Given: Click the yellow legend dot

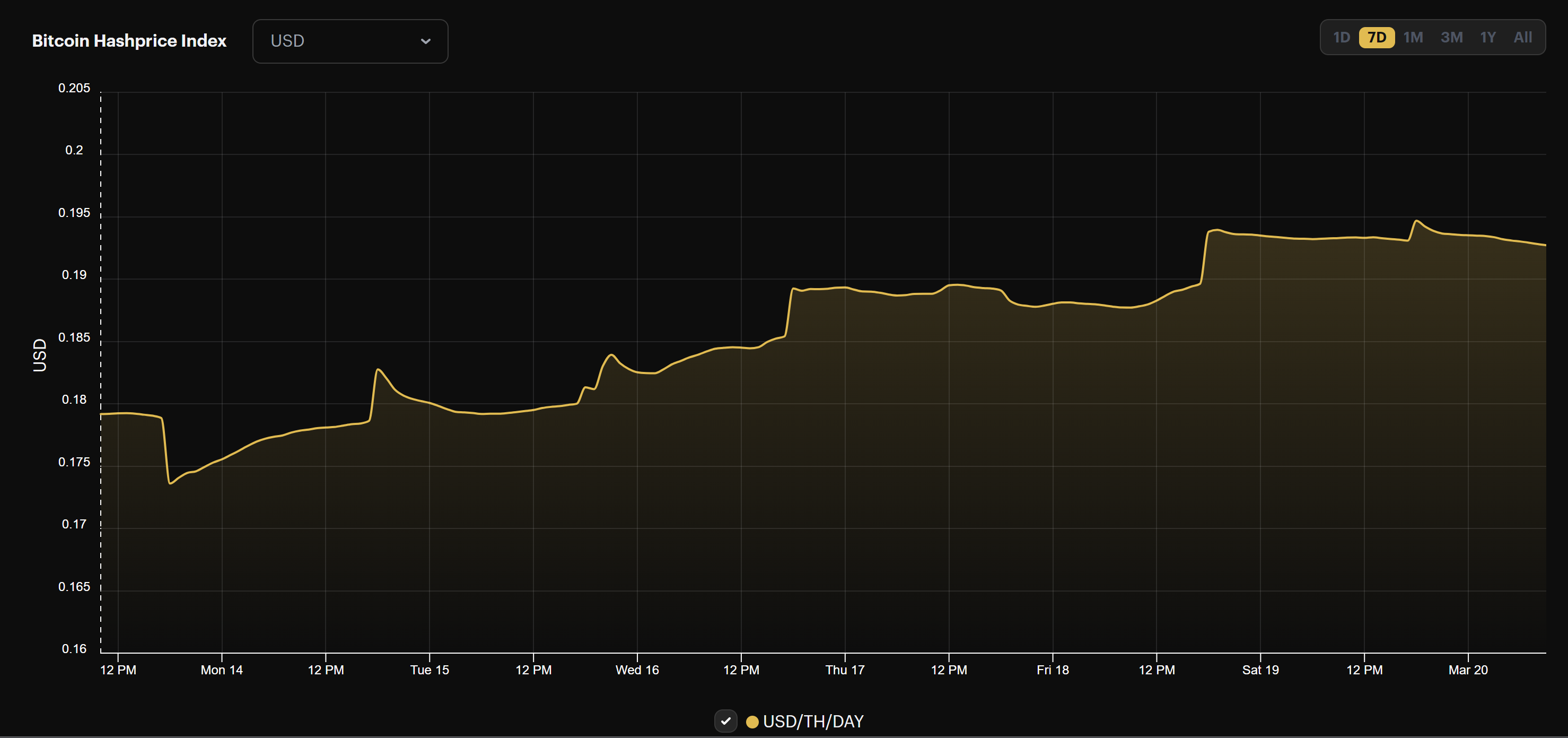Looking at the screenshot, I should pyautogui.click(x=753, y=722).
